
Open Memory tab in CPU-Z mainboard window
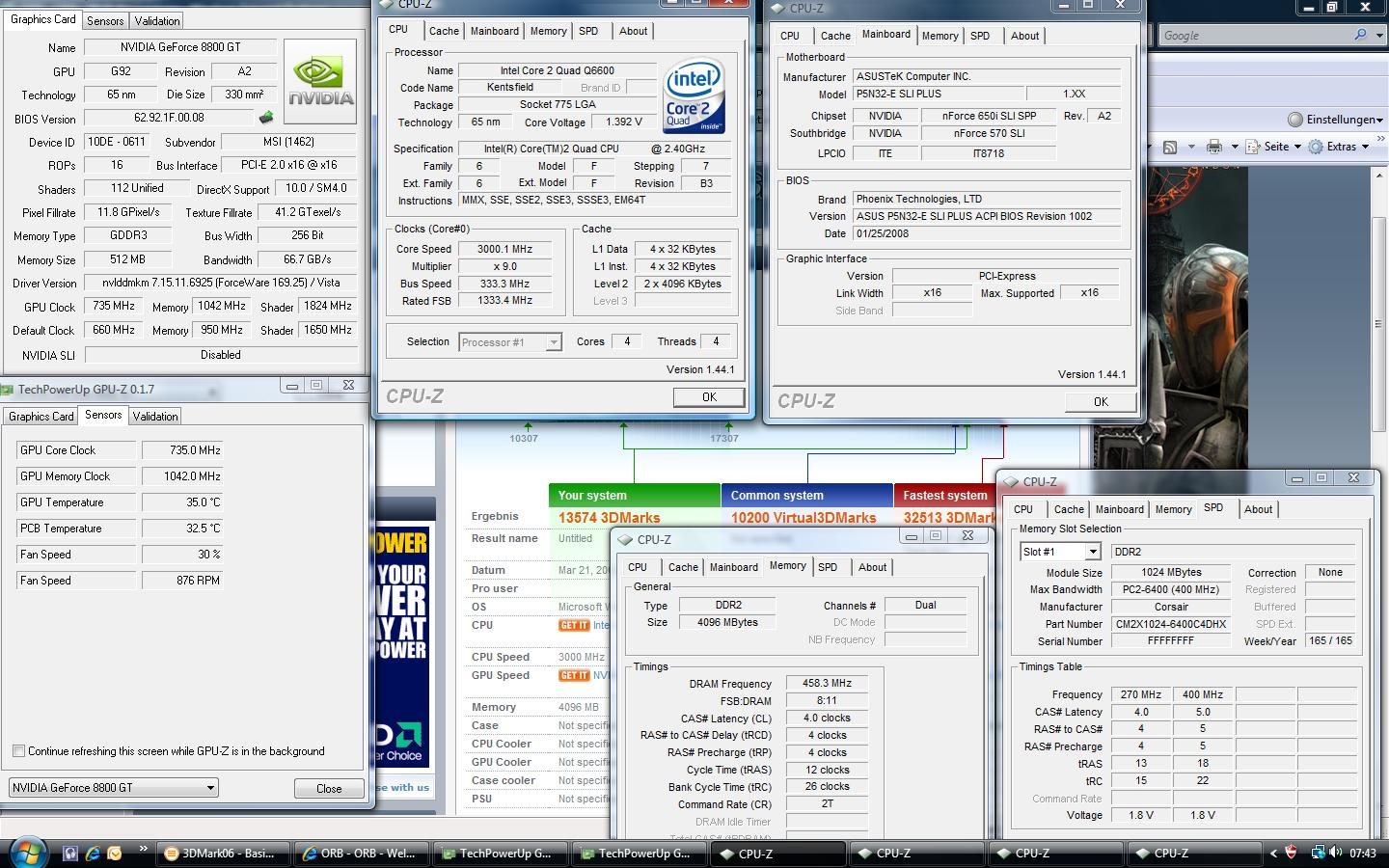pyautogui.click(x=940, y=36)
